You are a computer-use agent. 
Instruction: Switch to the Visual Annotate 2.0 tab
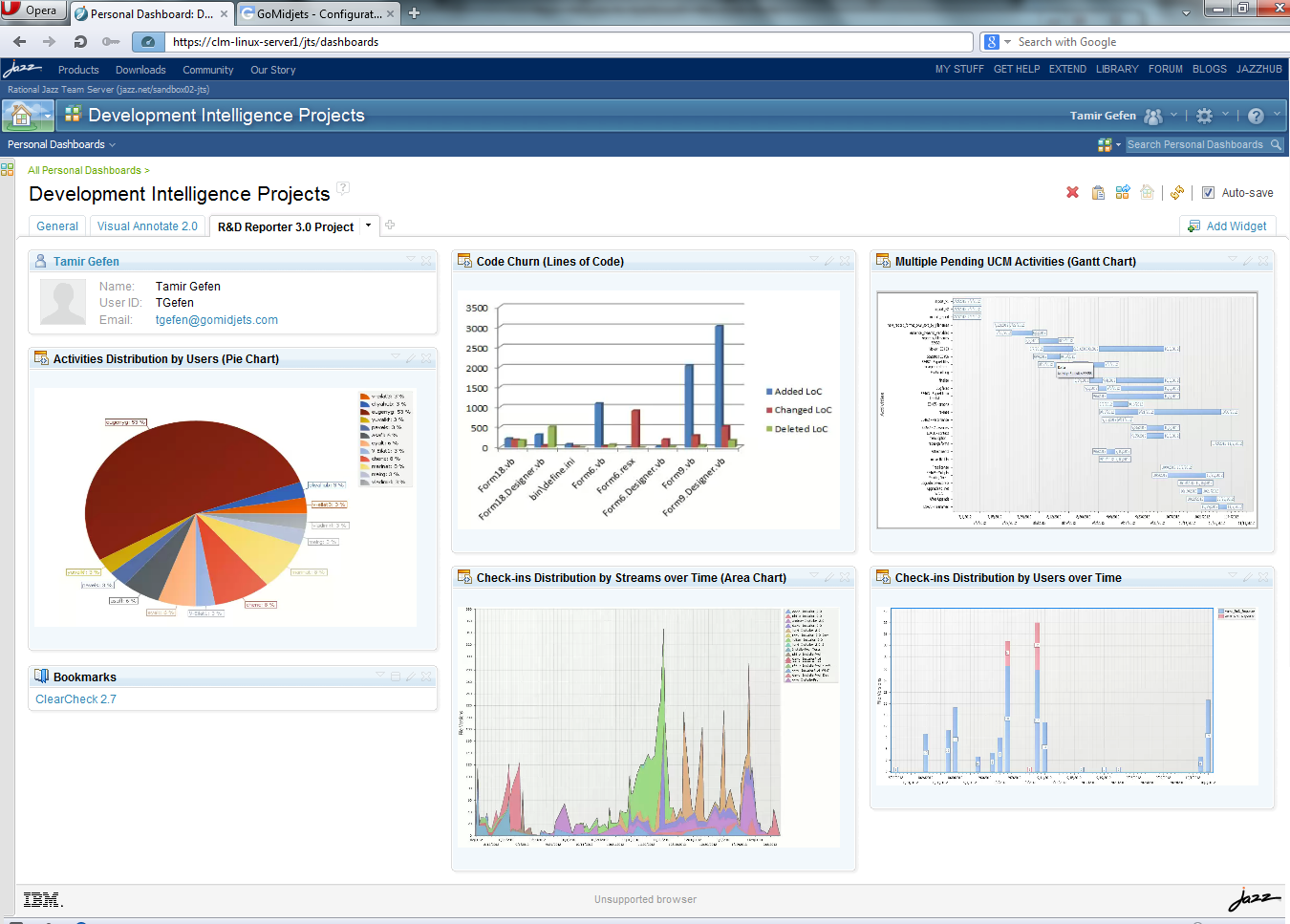point(147,226)
